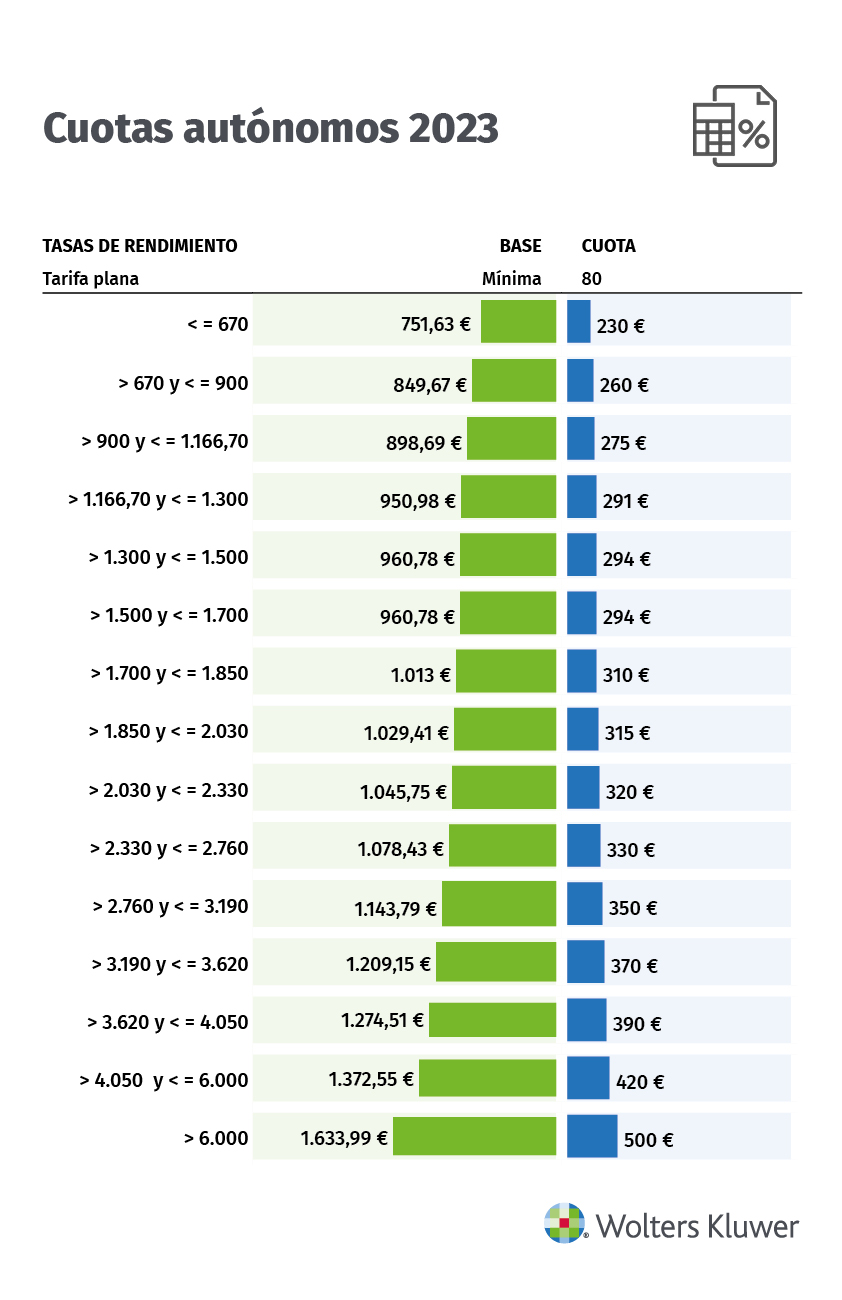Click the 1.078,43 € base value
This screenshot has width=842, height=1300.
400,850
